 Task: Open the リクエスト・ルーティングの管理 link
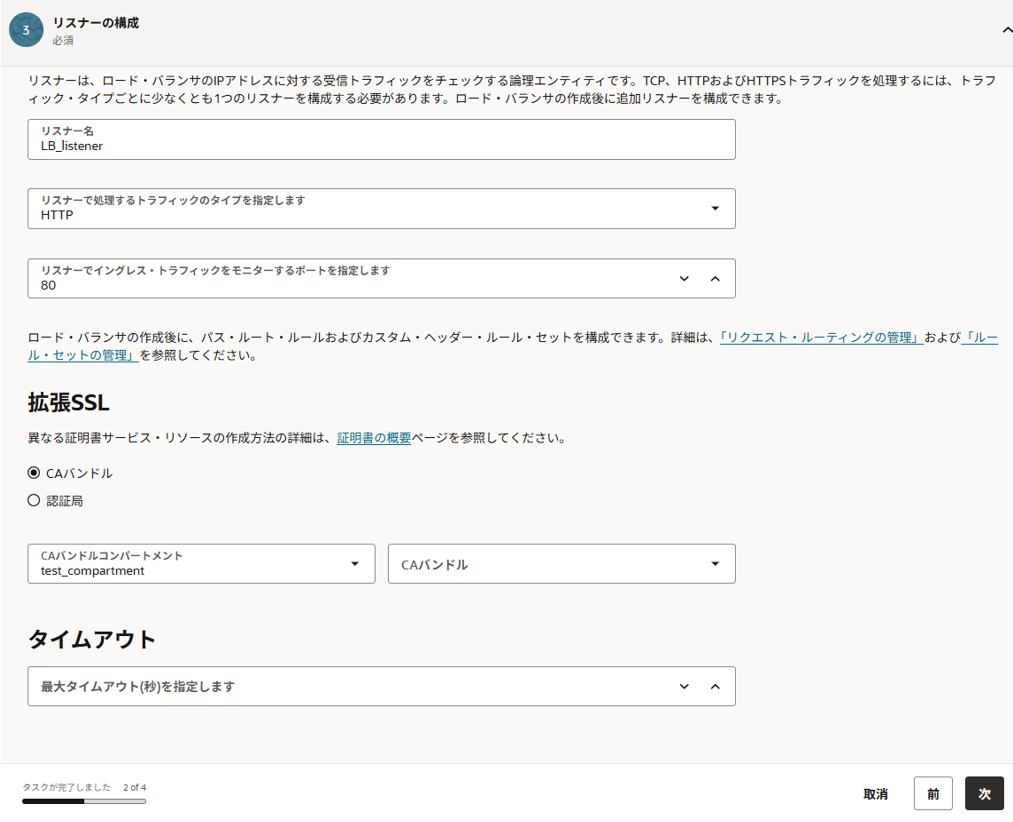click(x=821, y=338)
